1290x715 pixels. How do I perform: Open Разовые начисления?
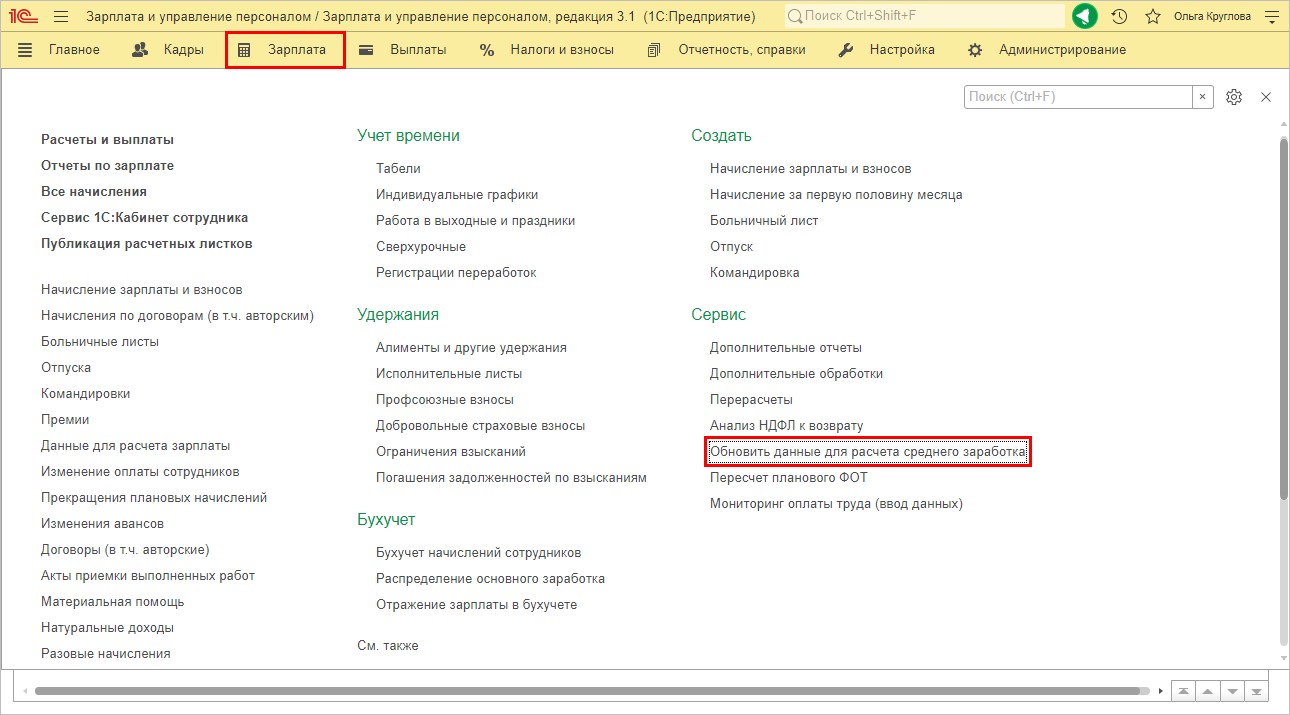(x=106, y=654)
